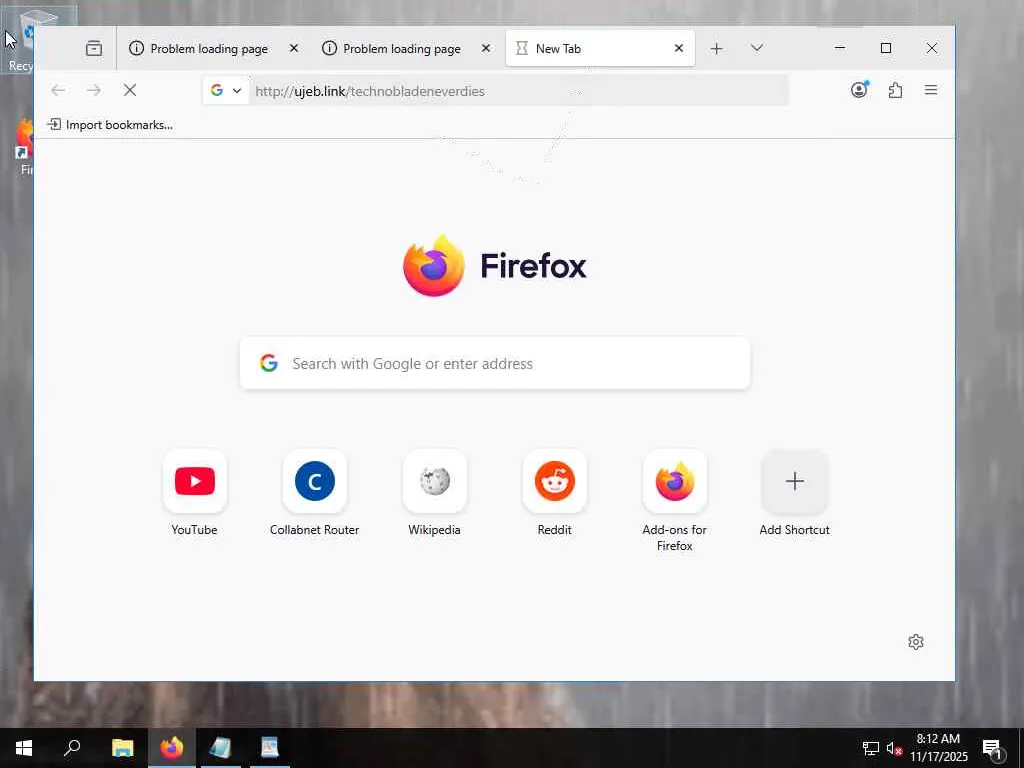Go back one page
Image resolution: width=1024 pixels, height=768 pixels.
(57, 90)
